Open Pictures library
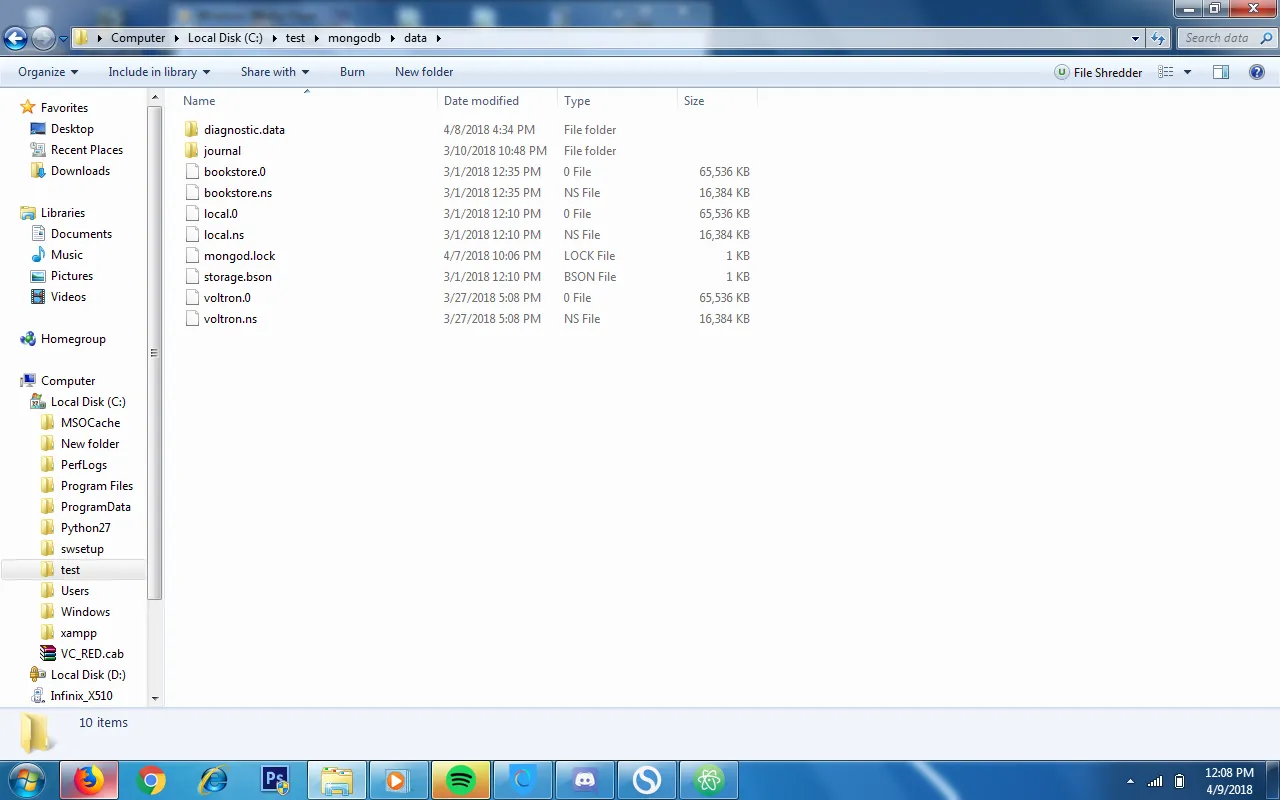The height and width of the screenshot is (800, 1280). 72,276
